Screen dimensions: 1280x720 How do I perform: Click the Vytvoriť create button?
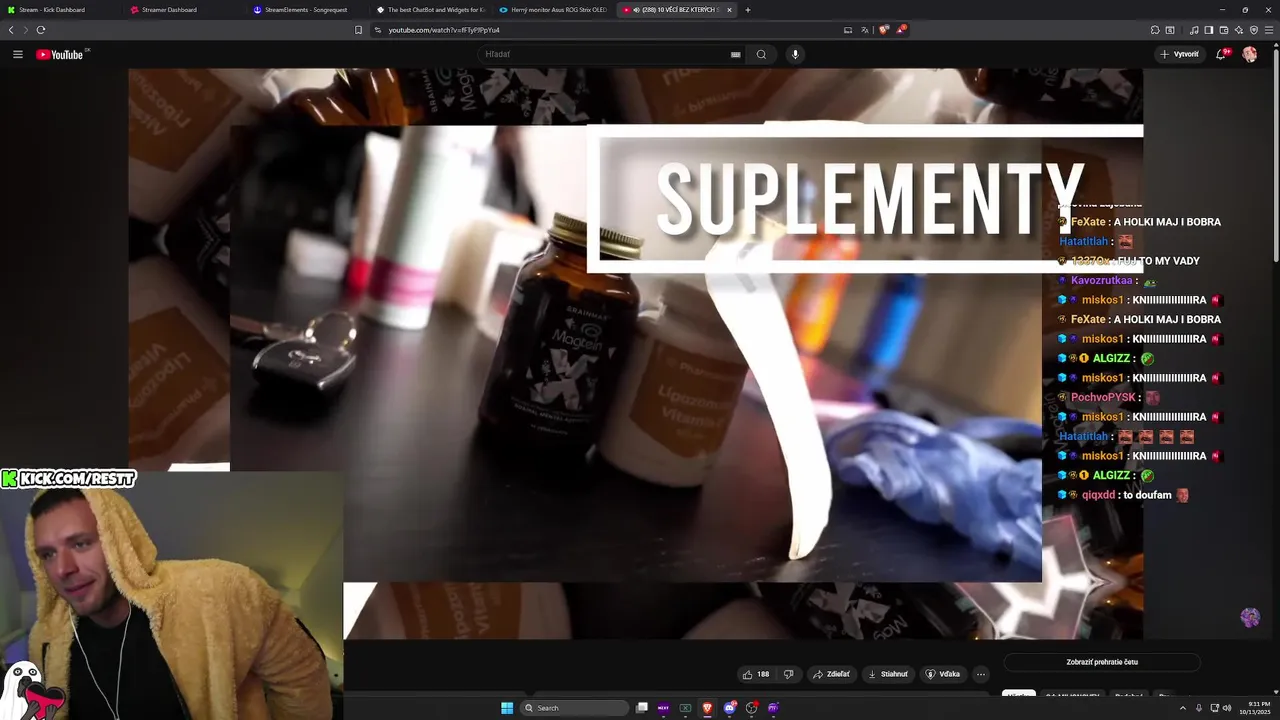[x=1179, y=54]
